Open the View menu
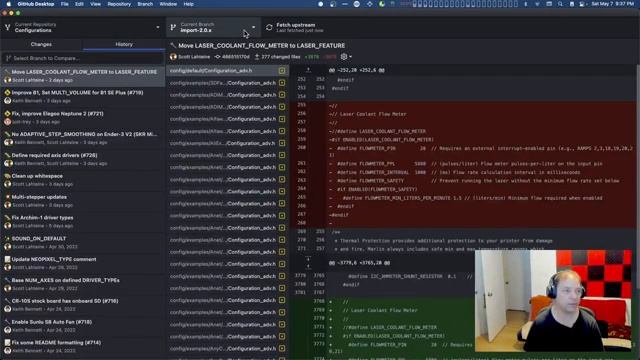Image resolution: width=640 pixels, height=360 pixels. tap(96, 4)
